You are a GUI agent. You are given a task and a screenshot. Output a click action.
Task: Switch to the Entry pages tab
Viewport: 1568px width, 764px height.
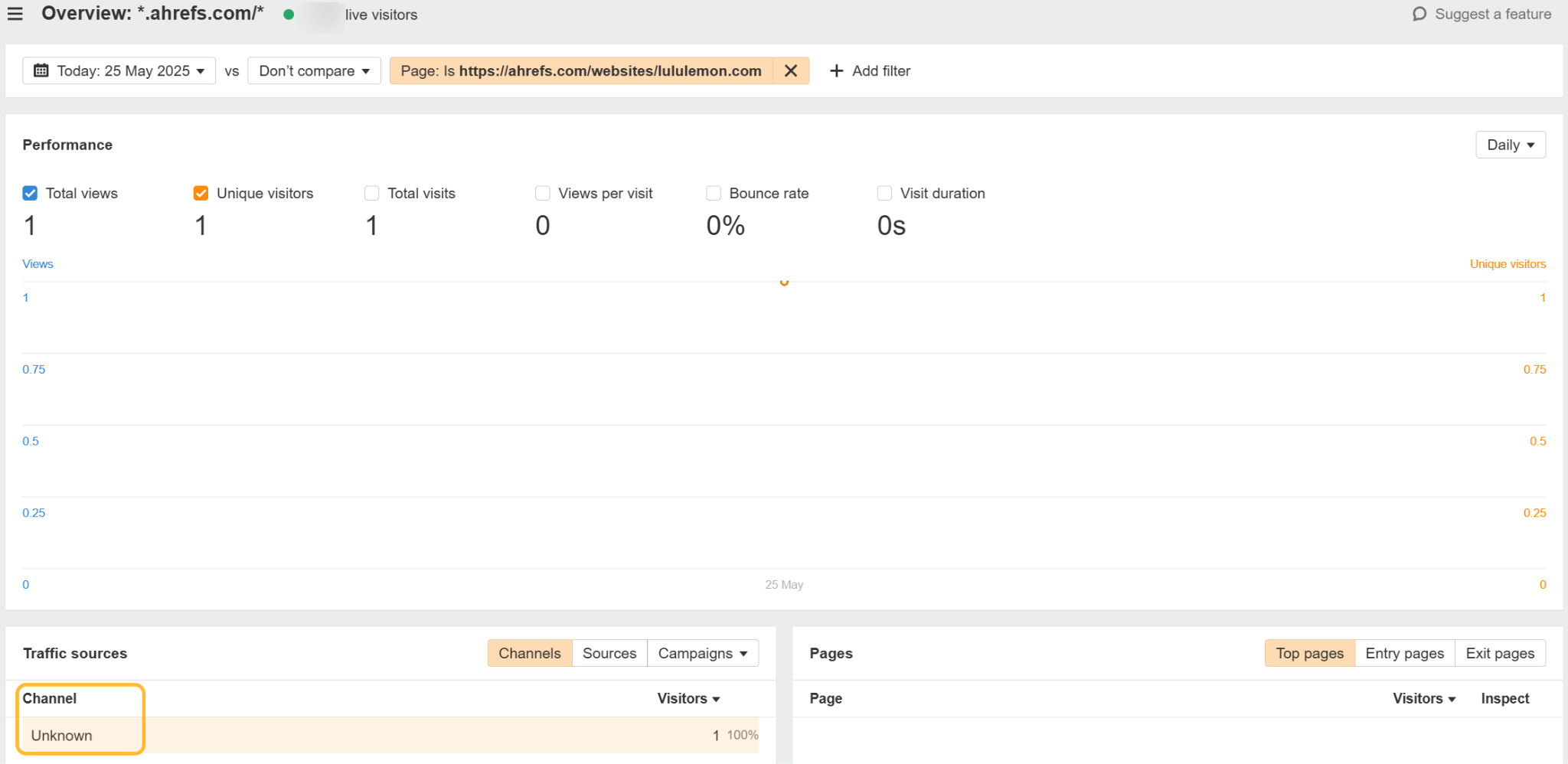(x=1404, y=653)
